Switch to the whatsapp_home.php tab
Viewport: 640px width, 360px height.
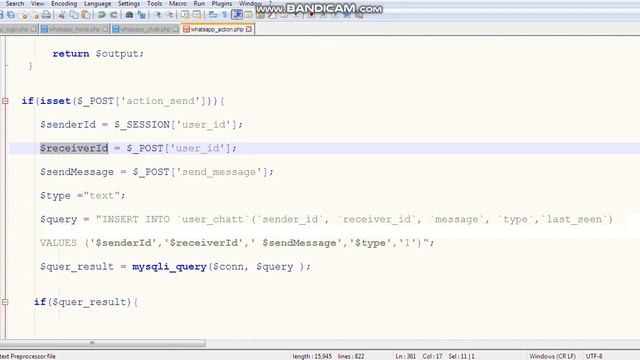(74, 29)
